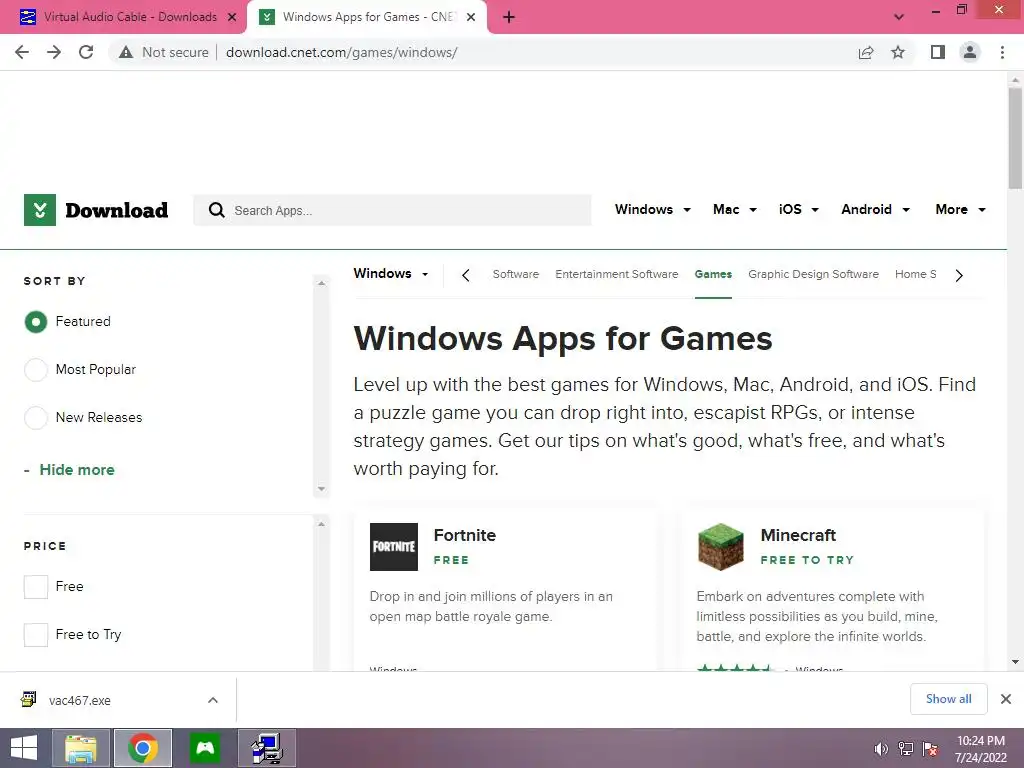Click the address bar URL
Screen dimensions: 1024x768
[x=342, y=52]
